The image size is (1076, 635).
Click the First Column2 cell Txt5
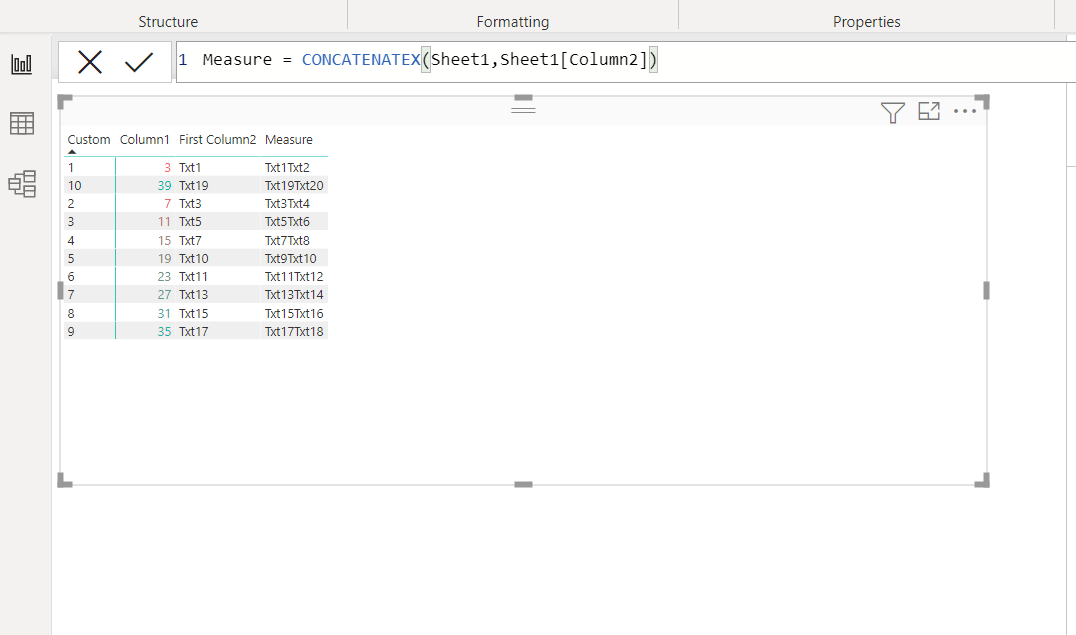tap(190, 222)
